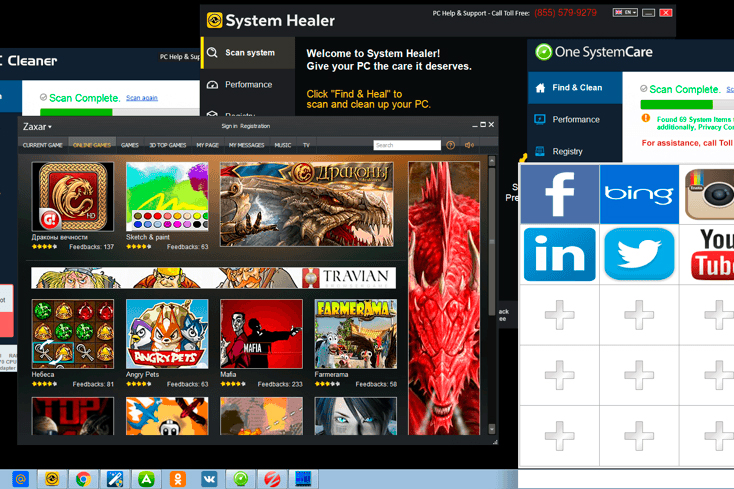
Task: Launch Google Chrome from the taskbar
Action: point(83,479)
